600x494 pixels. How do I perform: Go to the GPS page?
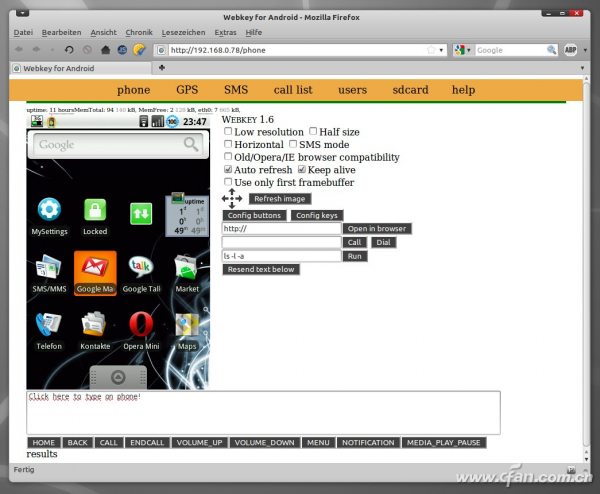pos(187,90)
